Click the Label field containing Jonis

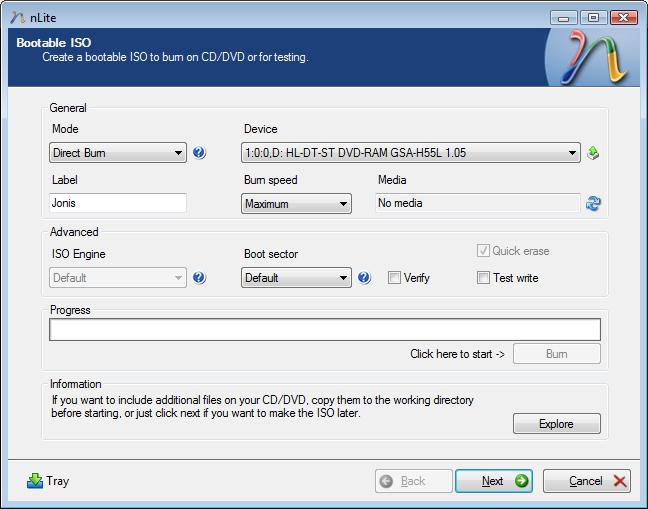coord(118,203)
